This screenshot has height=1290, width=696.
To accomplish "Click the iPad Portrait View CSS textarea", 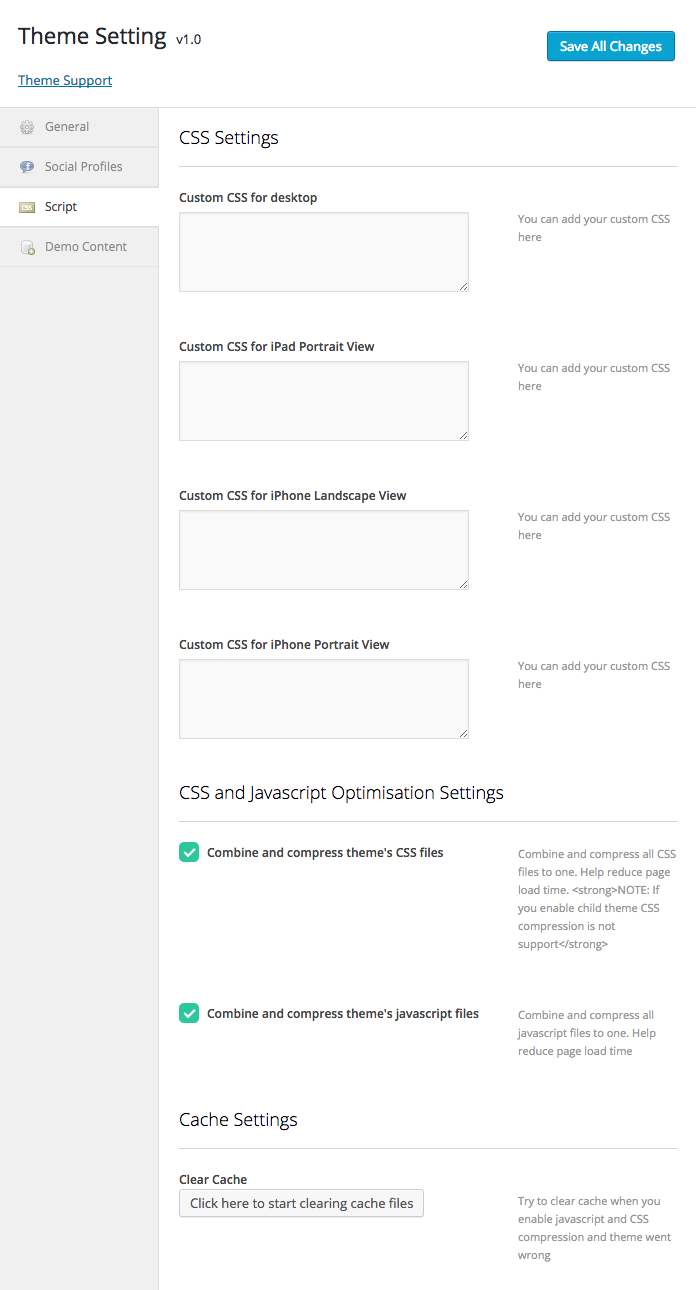I will click(x=323, y=400).
